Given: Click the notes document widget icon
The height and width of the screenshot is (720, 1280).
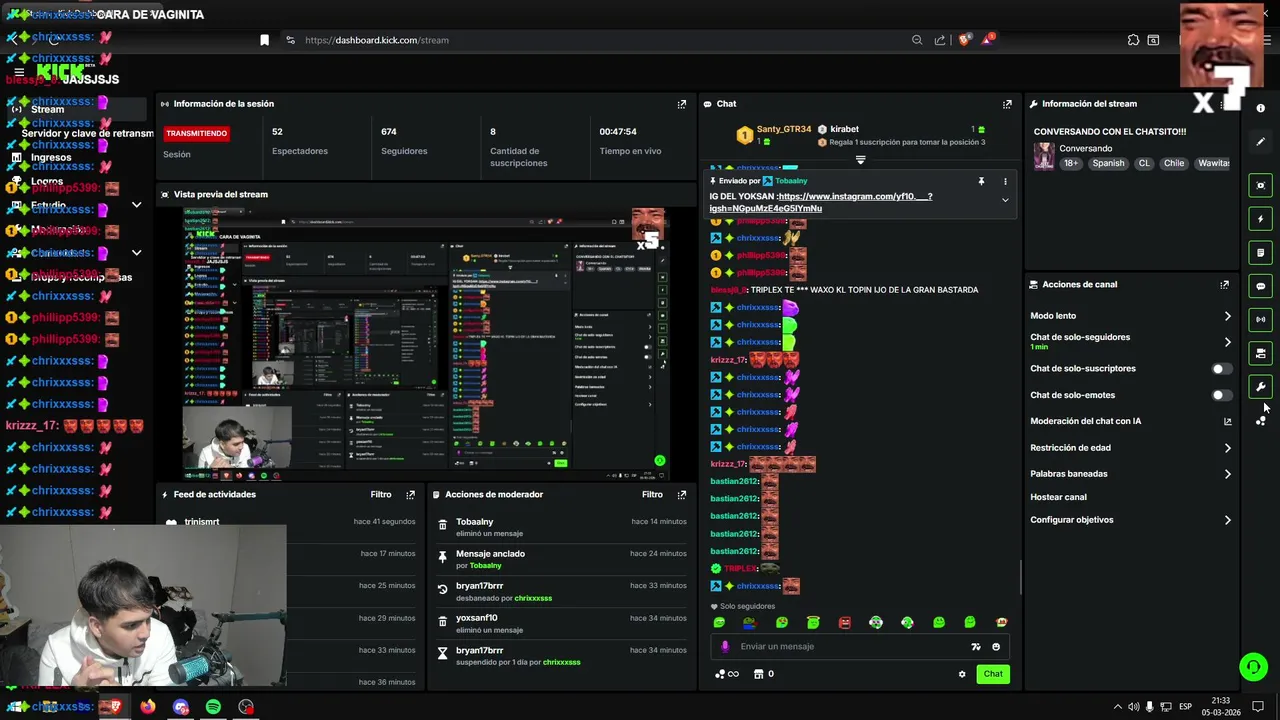Looking at the screenshot, I should [1260, 253].
